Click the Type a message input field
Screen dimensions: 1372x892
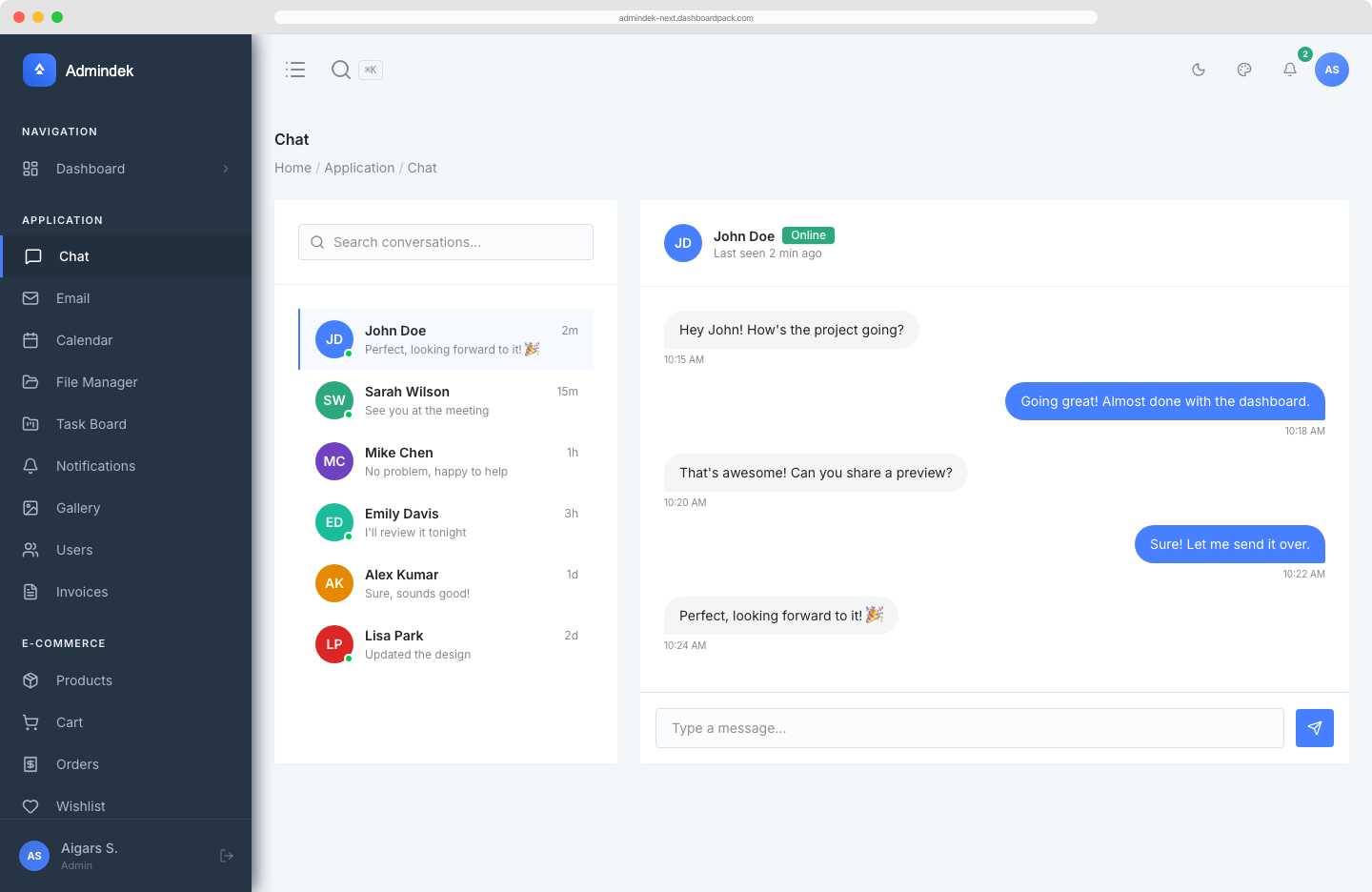tap(969, 727)
